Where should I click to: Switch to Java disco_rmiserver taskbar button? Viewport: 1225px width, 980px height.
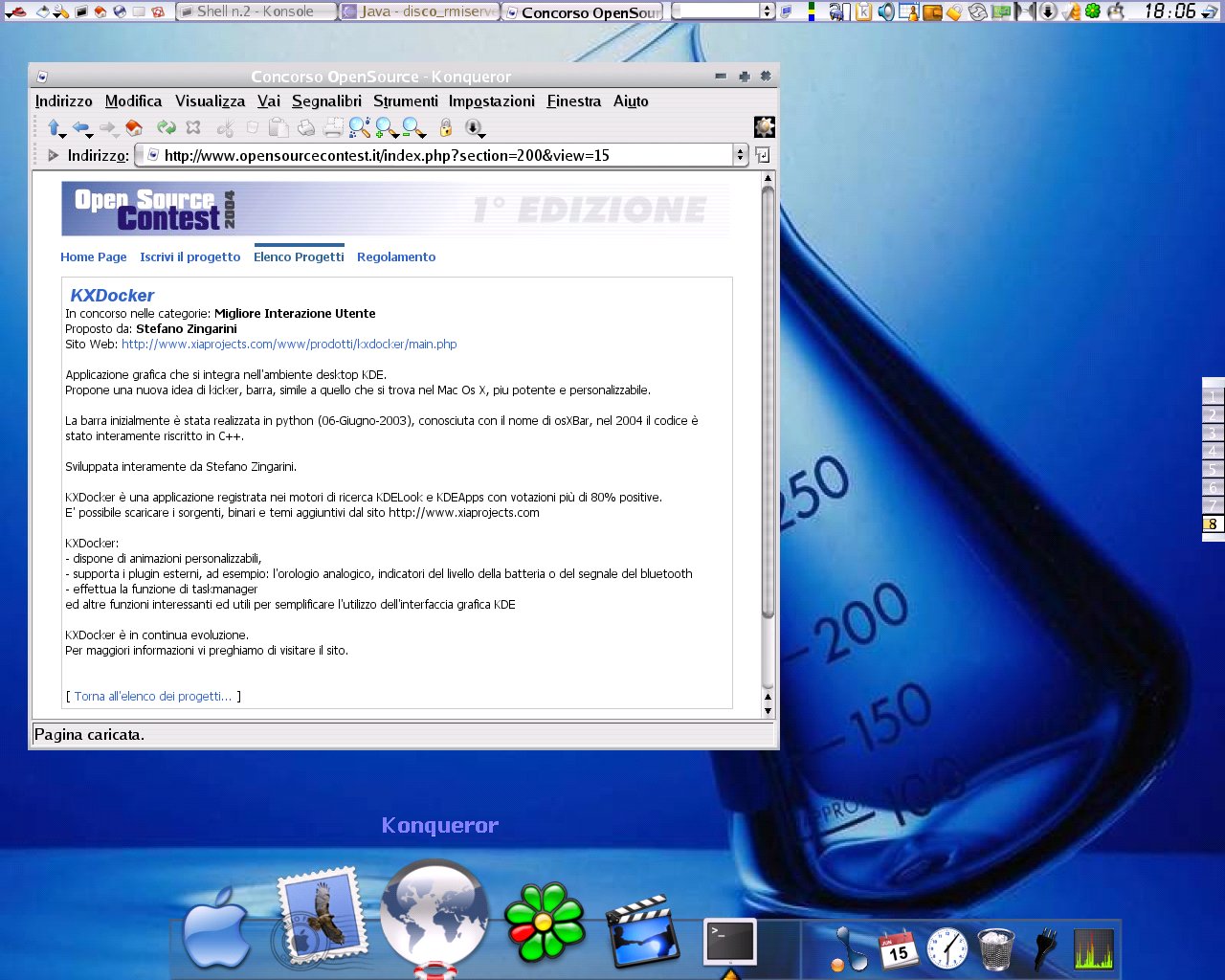point(420,11)
